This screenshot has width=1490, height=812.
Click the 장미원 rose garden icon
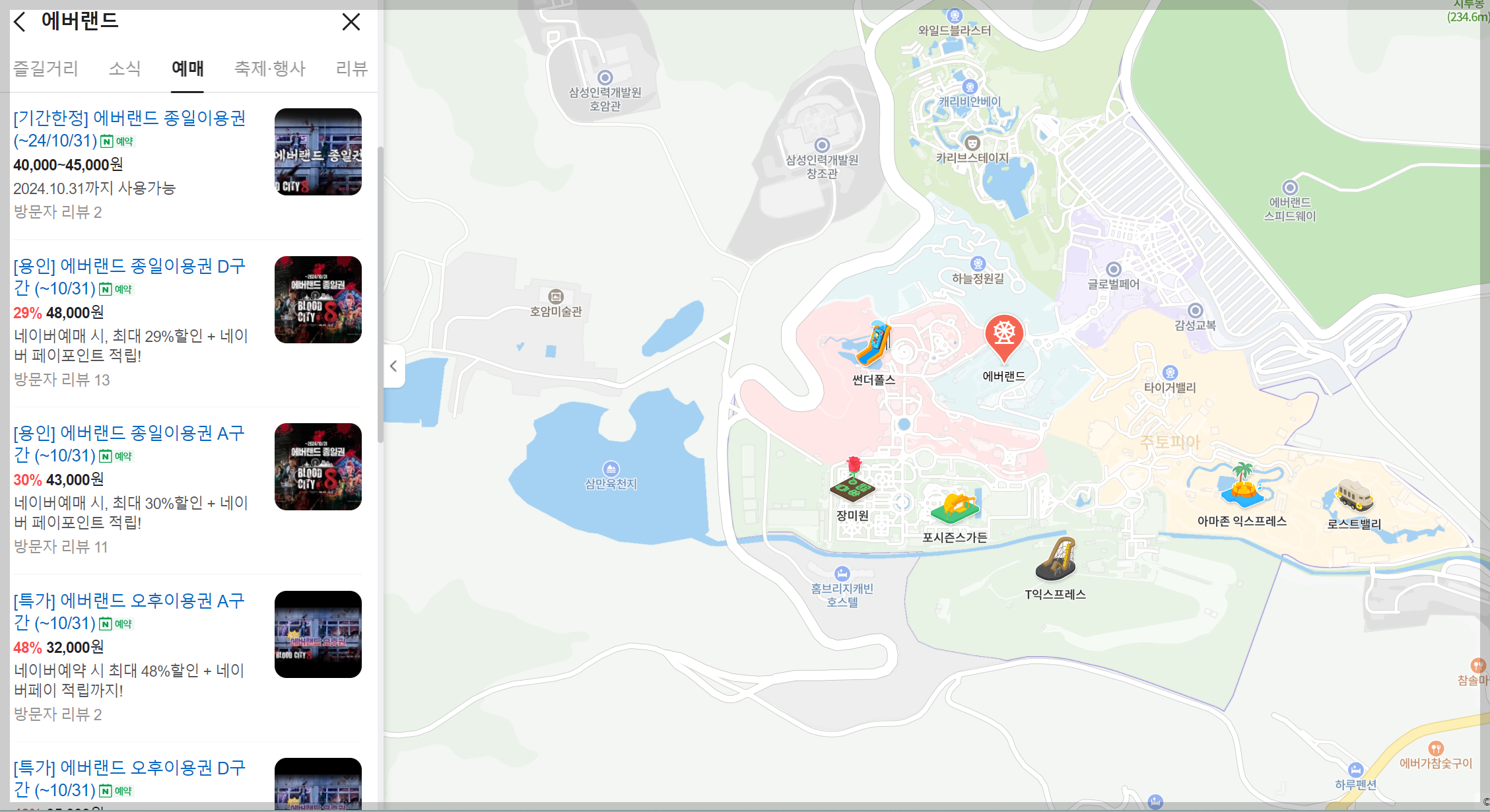click(852, 480)
